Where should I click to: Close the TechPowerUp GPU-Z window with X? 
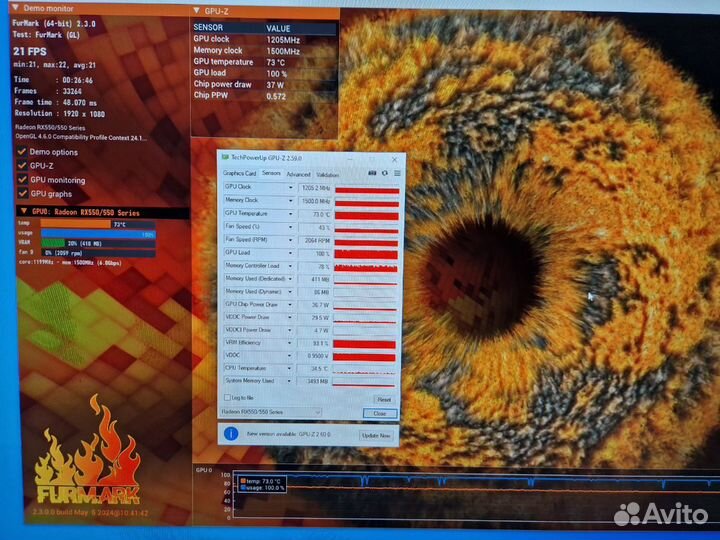point(394,159)
